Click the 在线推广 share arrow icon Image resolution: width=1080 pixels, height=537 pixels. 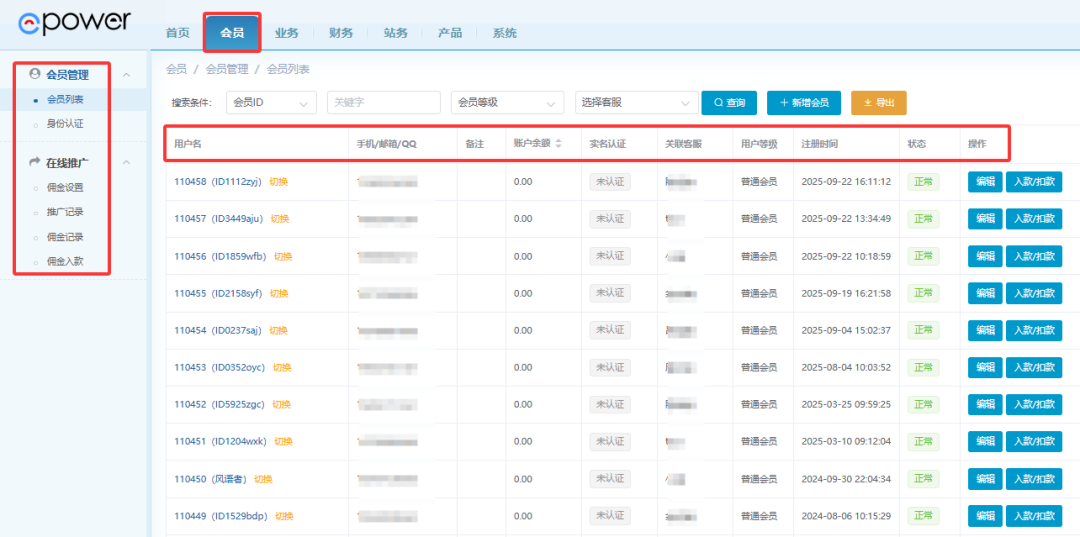click(36, 162)
